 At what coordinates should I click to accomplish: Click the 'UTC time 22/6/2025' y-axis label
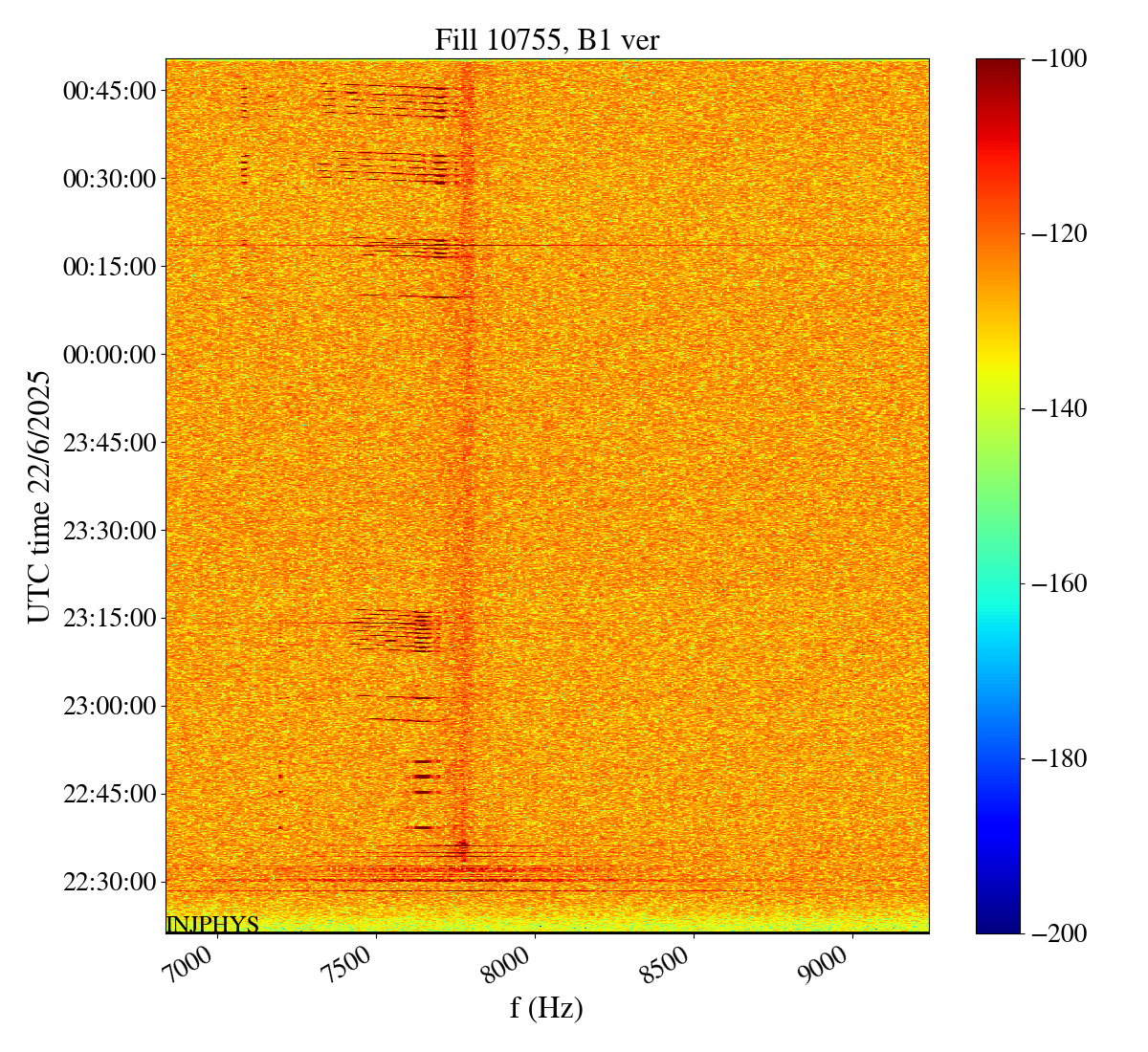pos(39,496)
